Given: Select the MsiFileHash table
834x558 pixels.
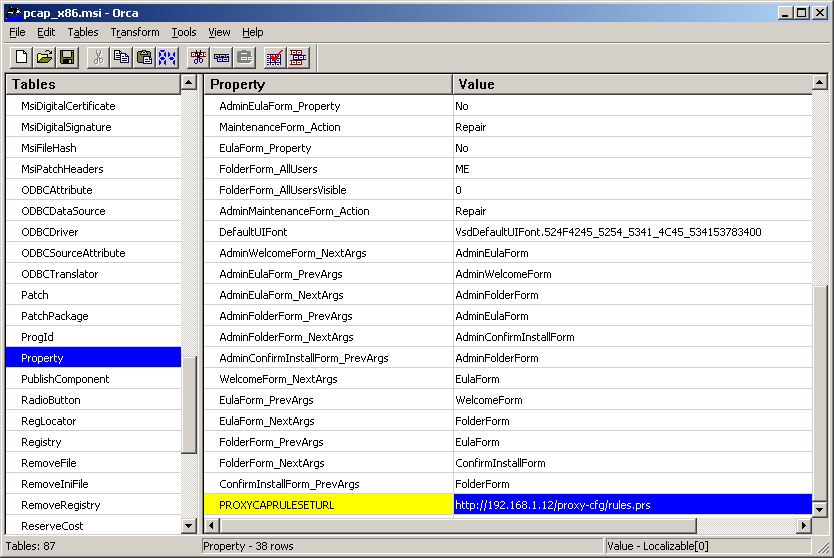Looking at the screenshot, I should point(49,148).
